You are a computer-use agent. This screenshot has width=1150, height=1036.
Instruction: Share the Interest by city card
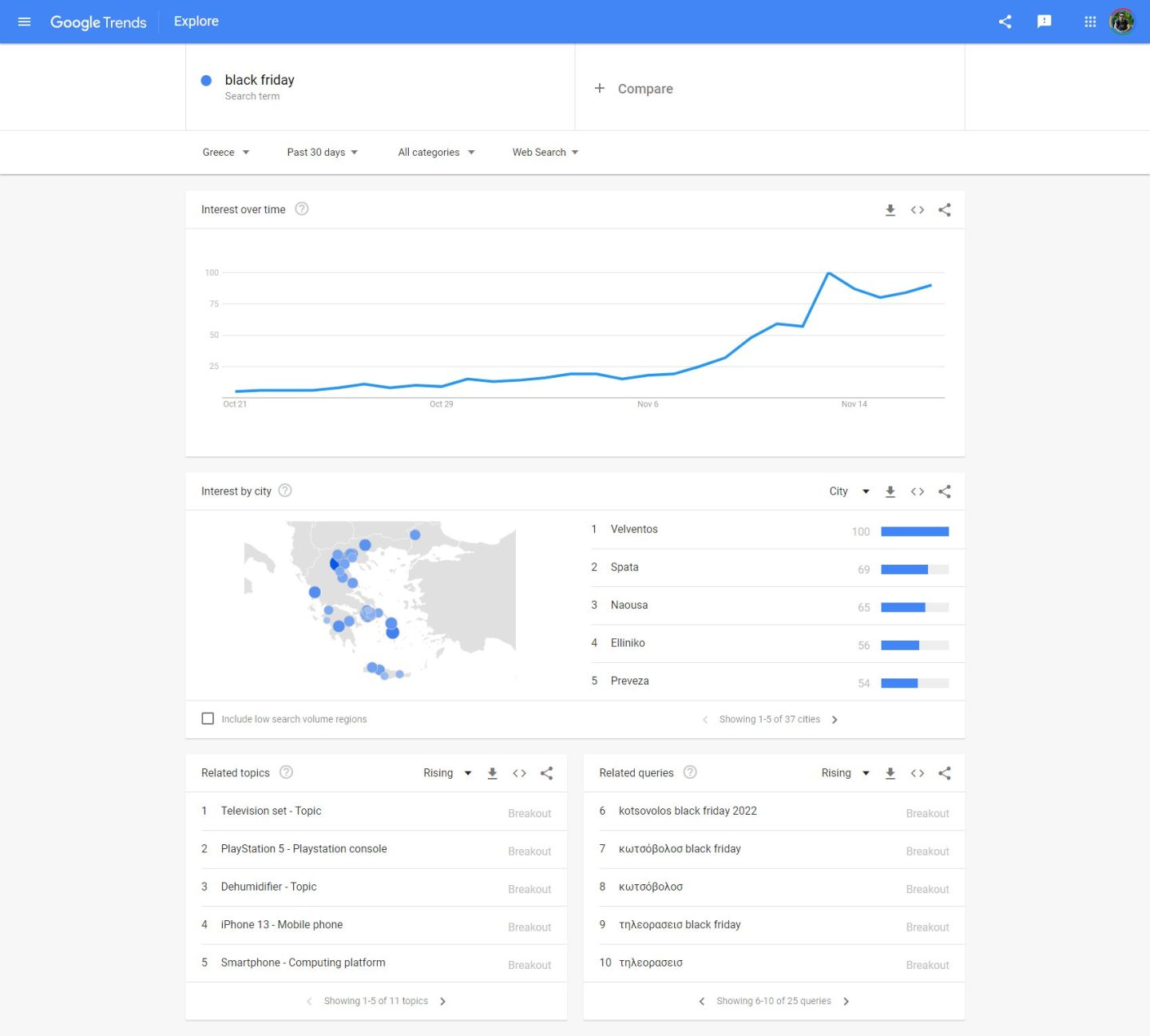click(x=945, y=492)
